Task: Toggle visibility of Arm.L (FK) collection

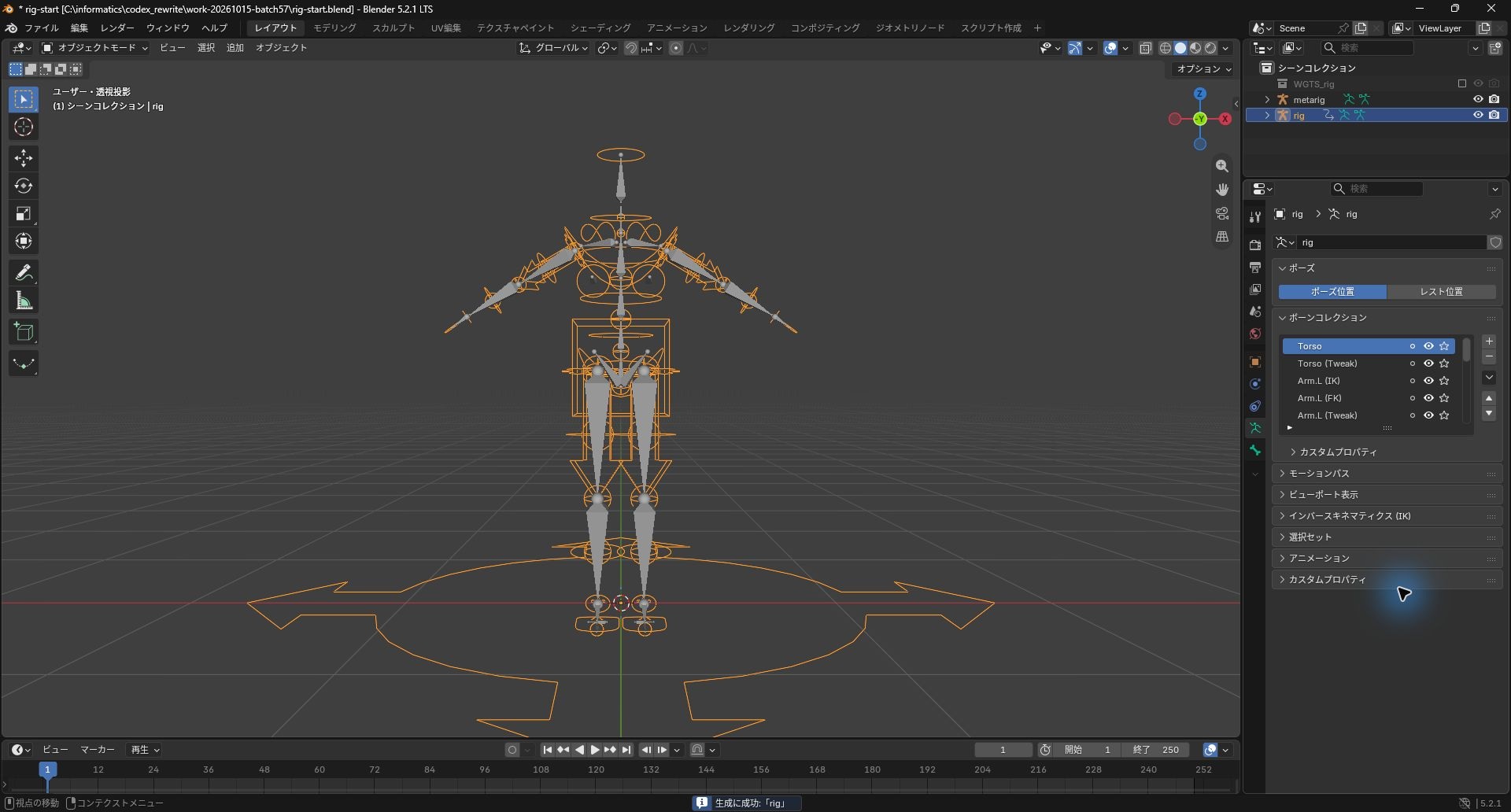Action: (x=1428, y=398)
